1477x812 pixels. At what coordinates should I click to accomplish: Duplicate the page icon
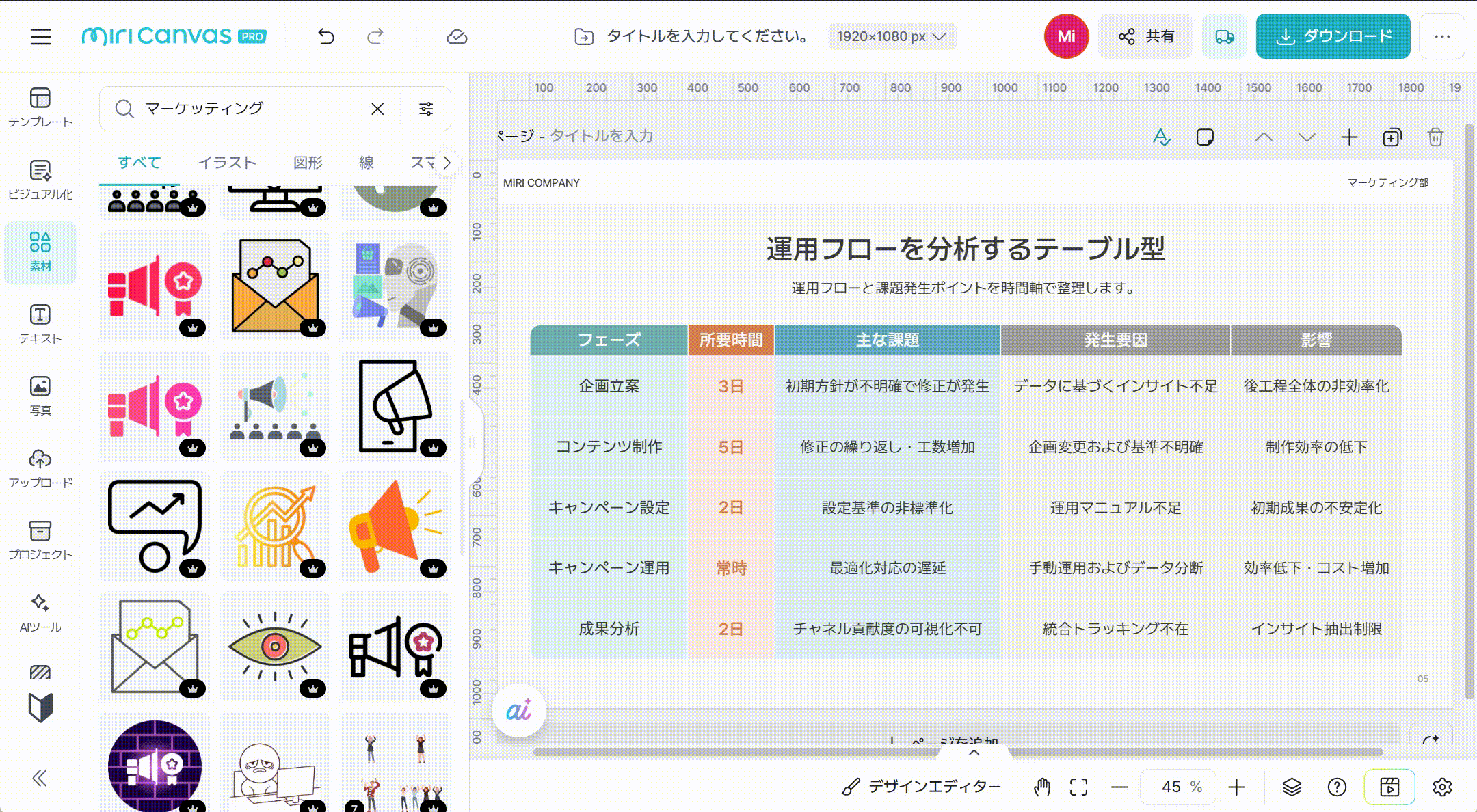[1392, 137]
